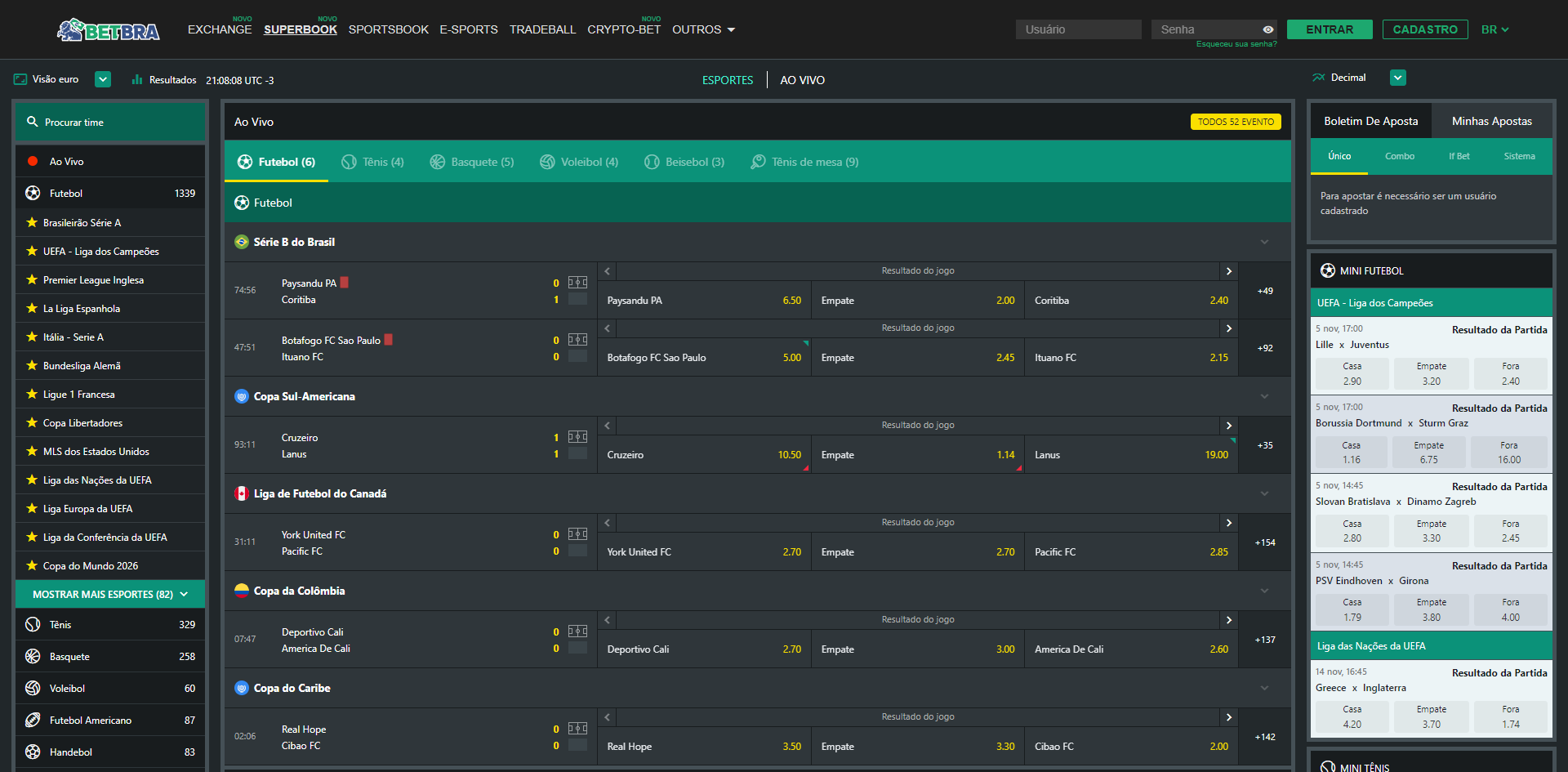The height and width of the screenshot is (772, 1568).
Task: Expand MOSTRAR MAIS ESPORTES (82)
Action: 110,594
